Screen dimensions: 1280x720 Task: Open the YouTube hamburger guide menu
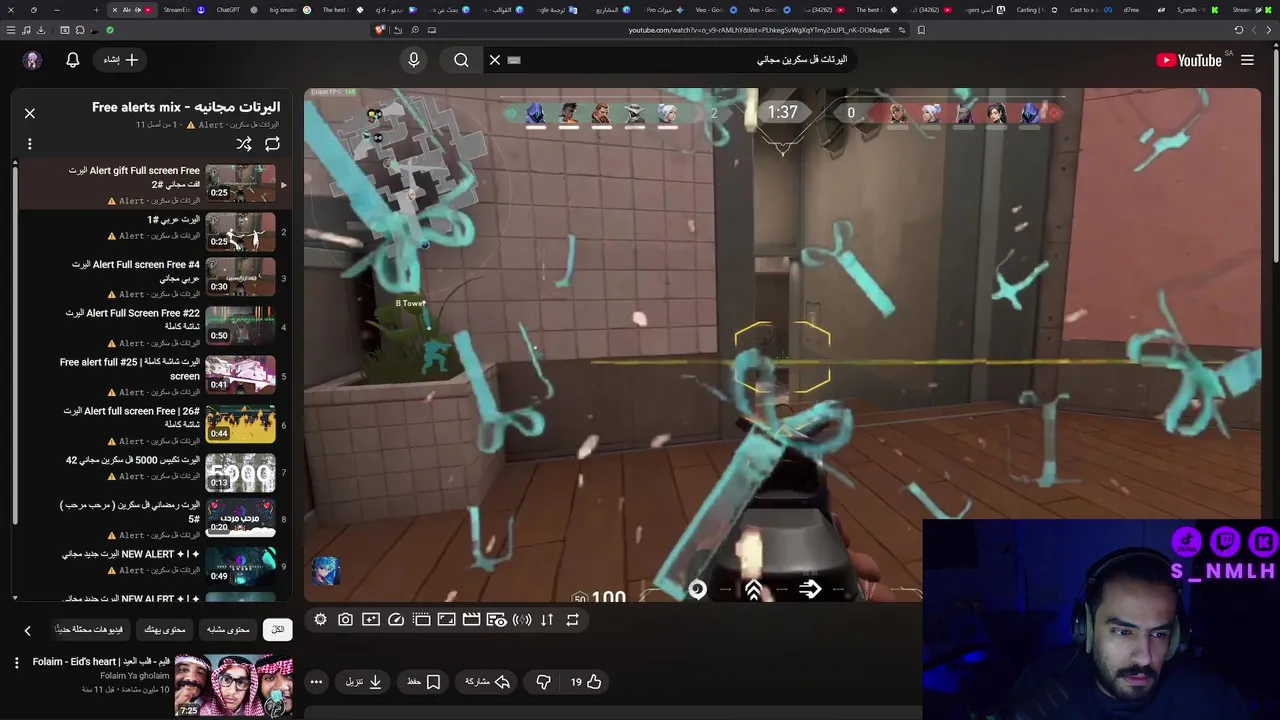coord(1247,60)
